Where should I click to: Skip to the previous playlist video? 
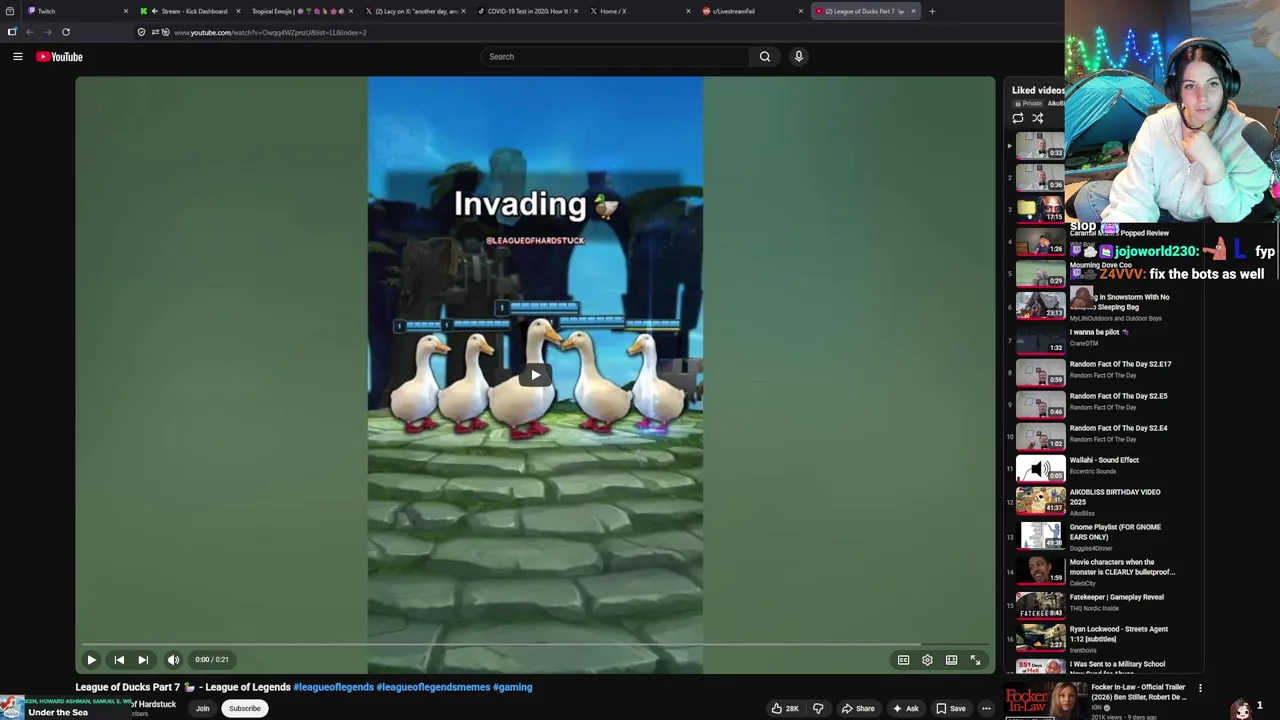pyautogui.click(x=119, y=660)
